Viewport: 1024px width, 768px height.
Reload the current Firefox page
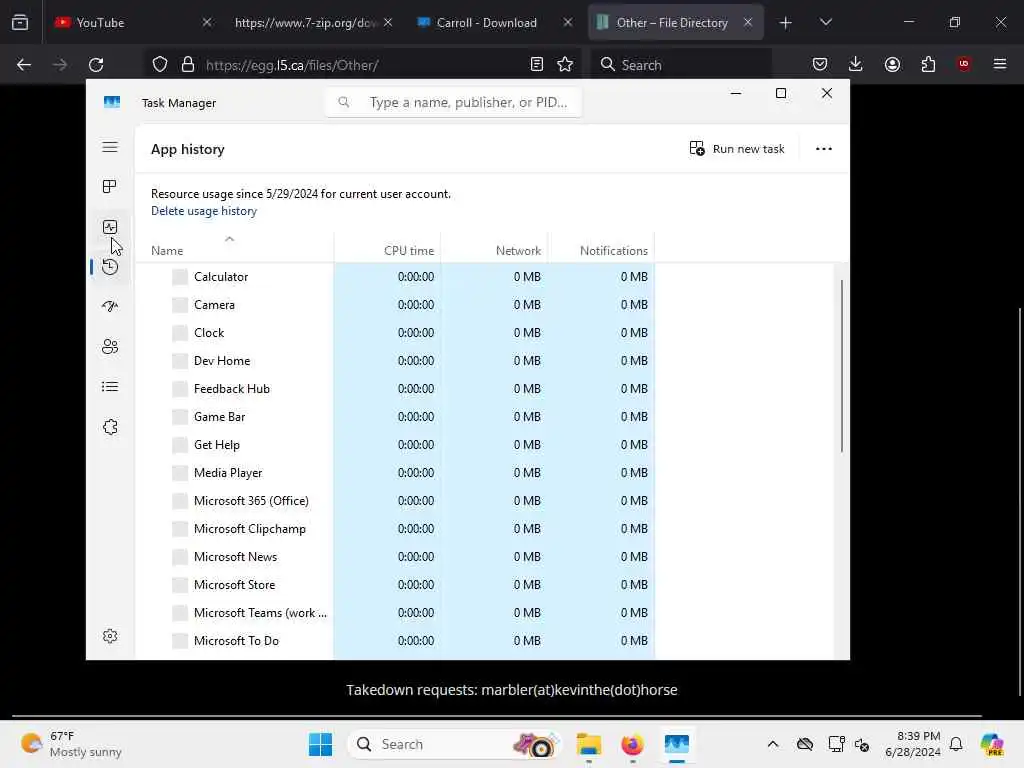click(x=96, y=65)
